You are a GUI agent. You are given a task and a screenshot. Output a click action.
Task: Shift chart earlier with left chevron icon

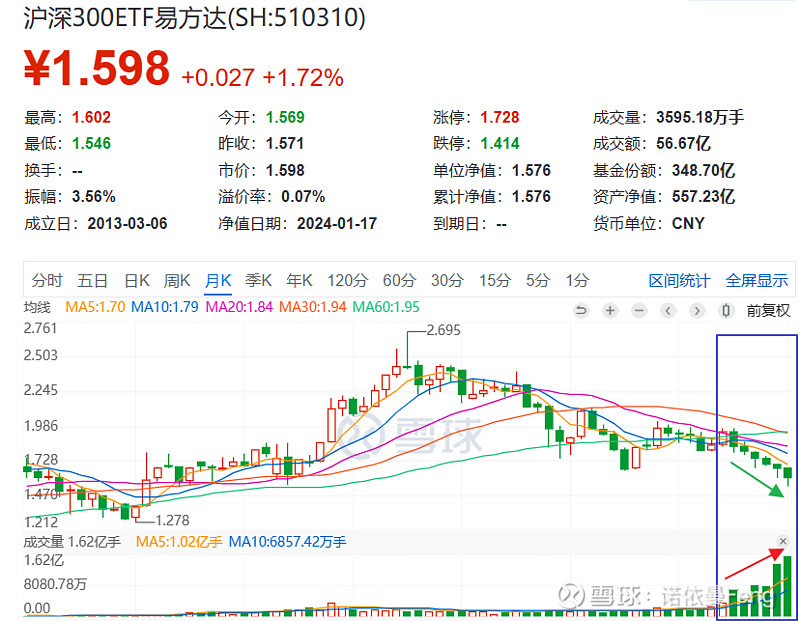pyautogui.click(x=668, y=310)
